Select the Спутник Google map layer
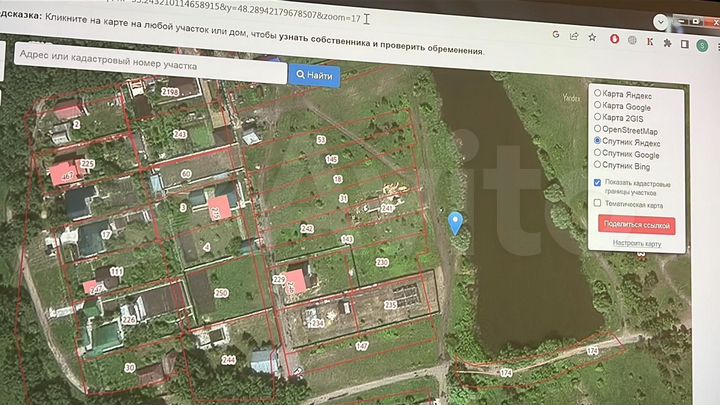The image size is (720, 405). click(598, 154)
